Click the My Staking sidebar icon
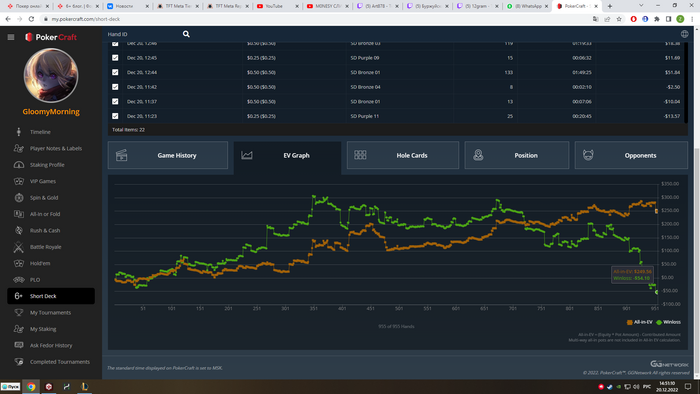 coord(19,329)
